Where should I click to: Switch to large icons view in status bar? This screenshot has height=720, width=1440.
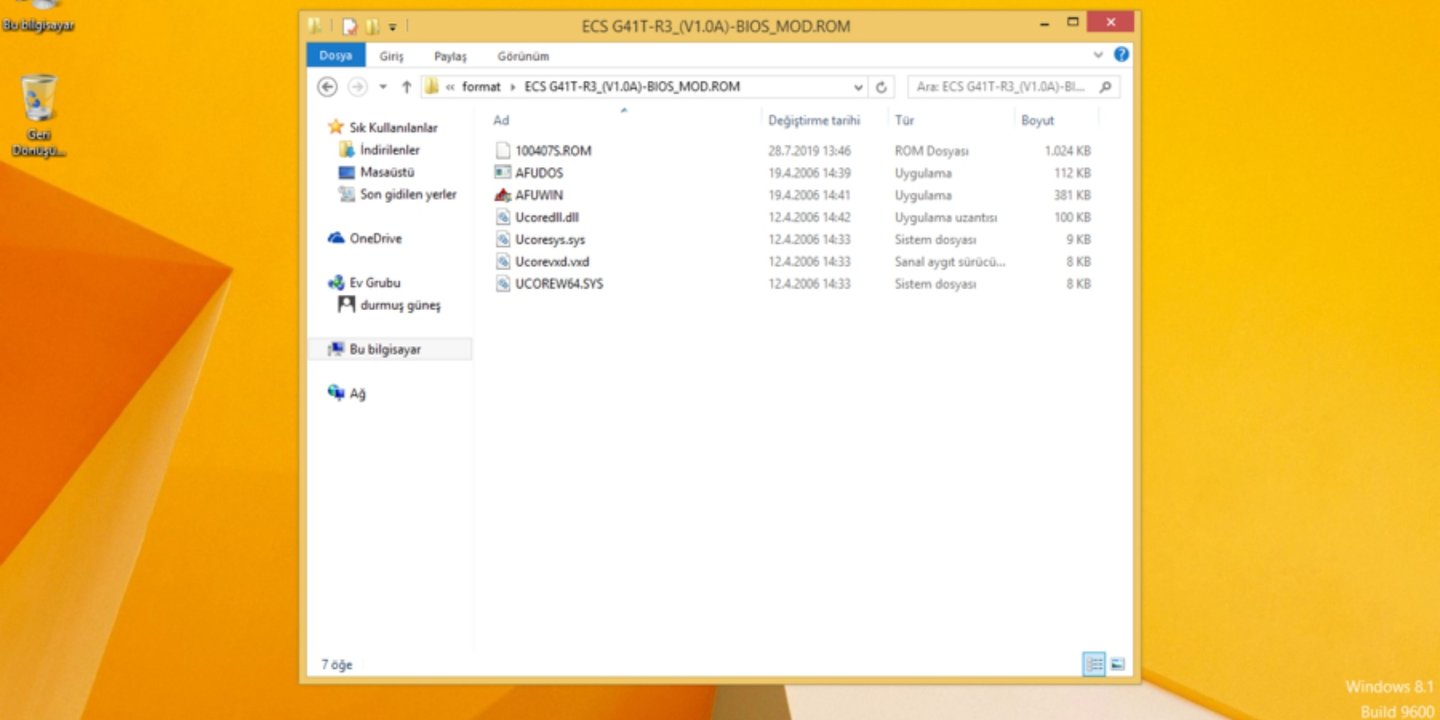pos(1117,664)
